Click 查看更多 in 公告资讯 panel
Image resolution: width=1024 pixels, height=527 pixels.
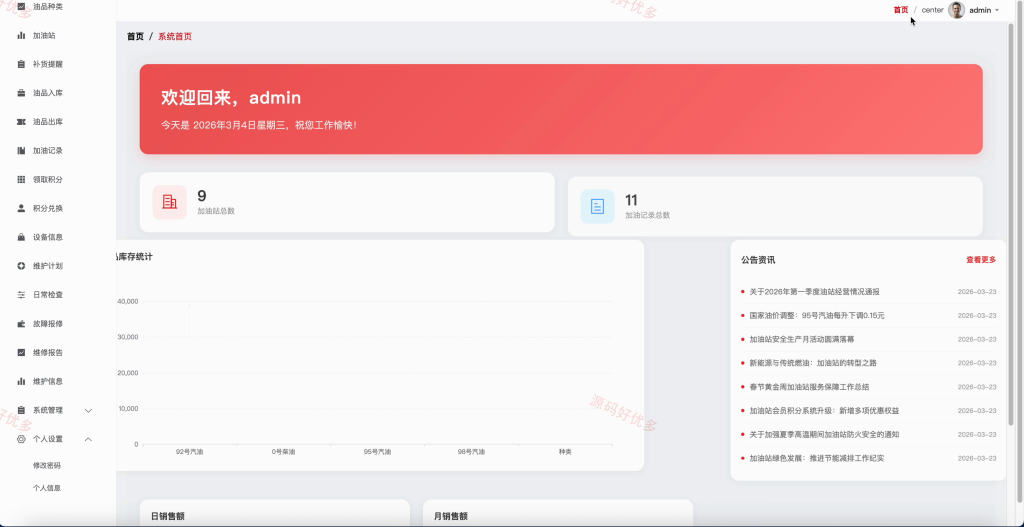pyautogui.click(x=982, y=259)
